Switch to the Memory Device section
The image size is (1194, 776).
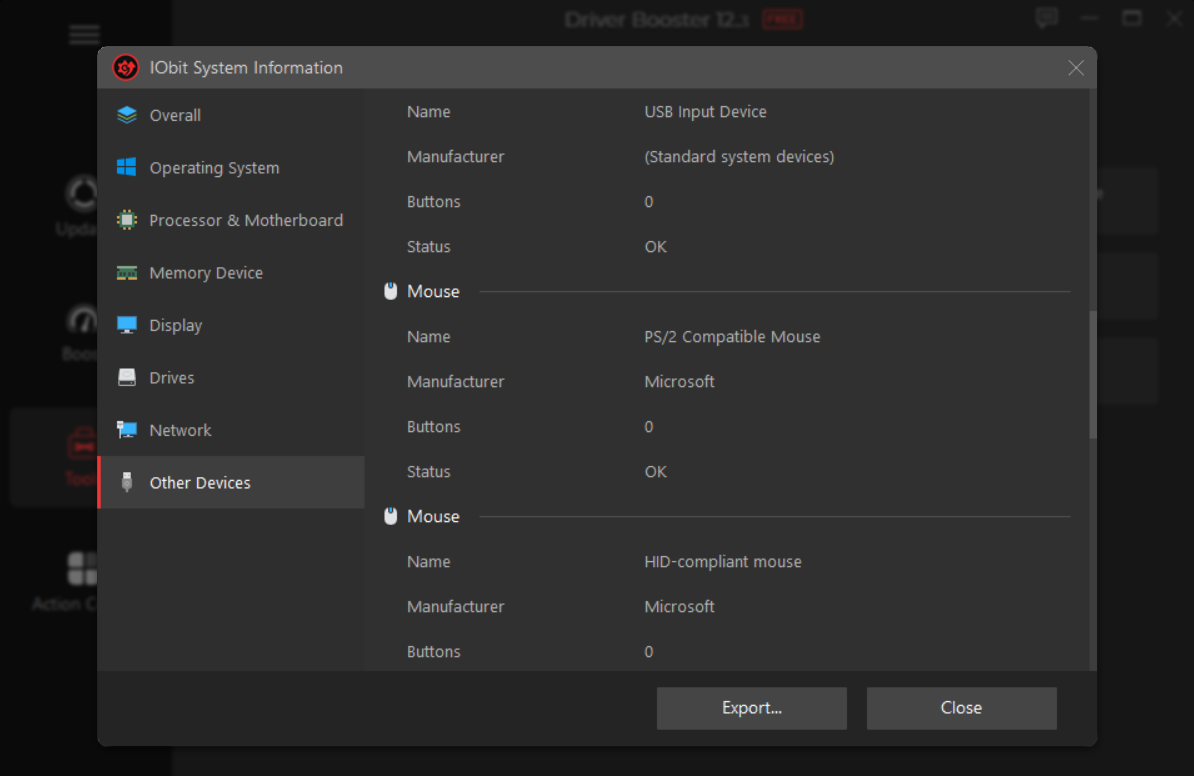pos(206,273)
